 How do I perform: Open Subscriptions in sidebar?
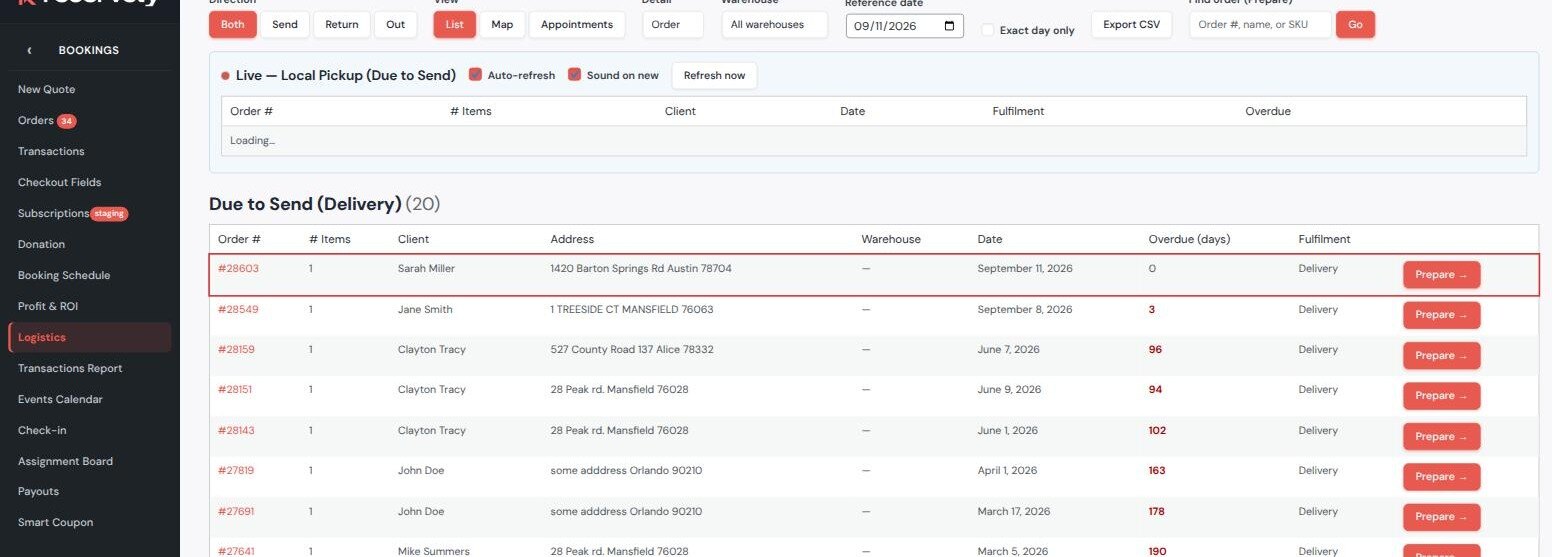click(53, 213)
